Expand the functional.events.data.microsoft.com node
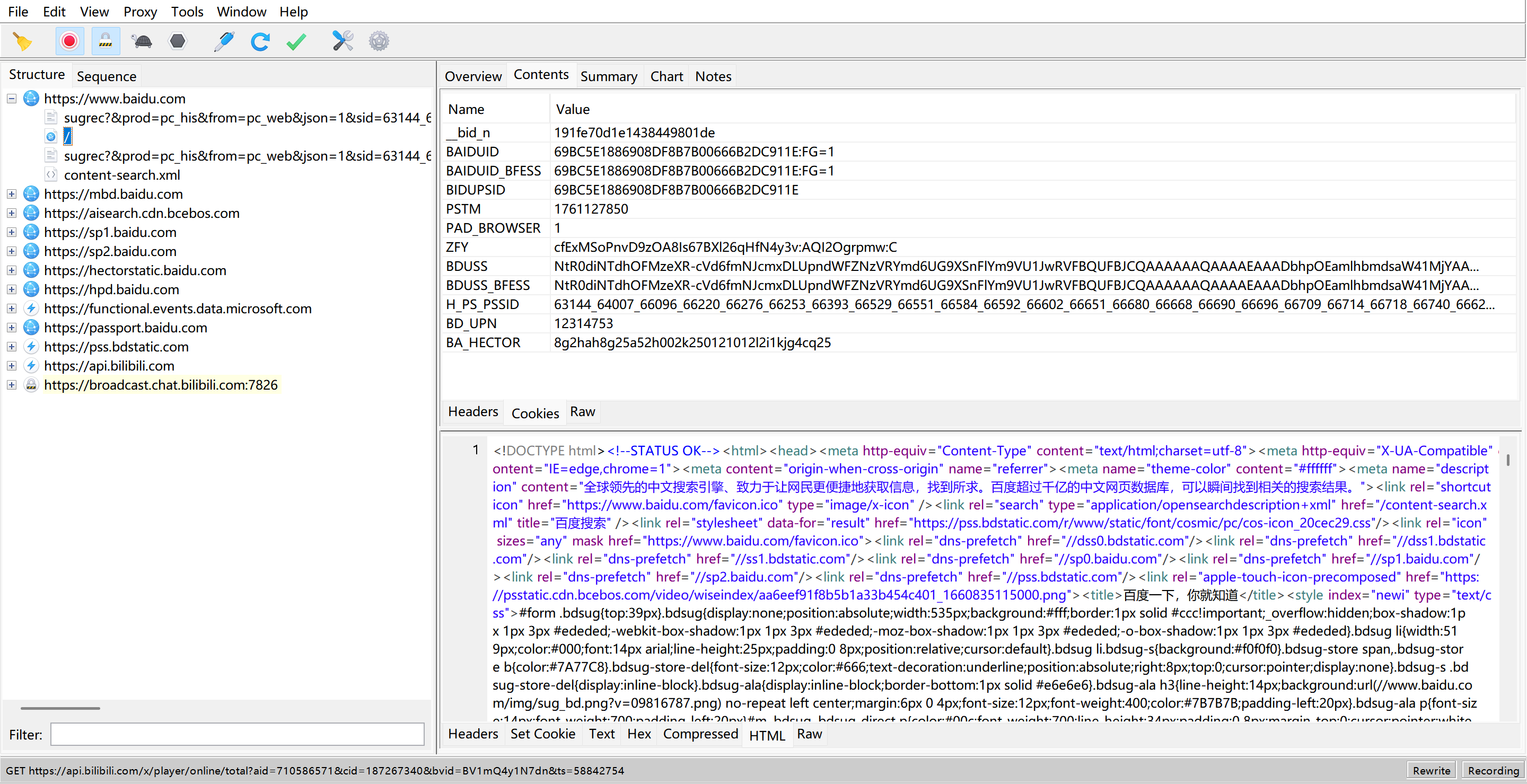Image resolution: width=1527 pixels, height=784 pixels. (11, 308)
